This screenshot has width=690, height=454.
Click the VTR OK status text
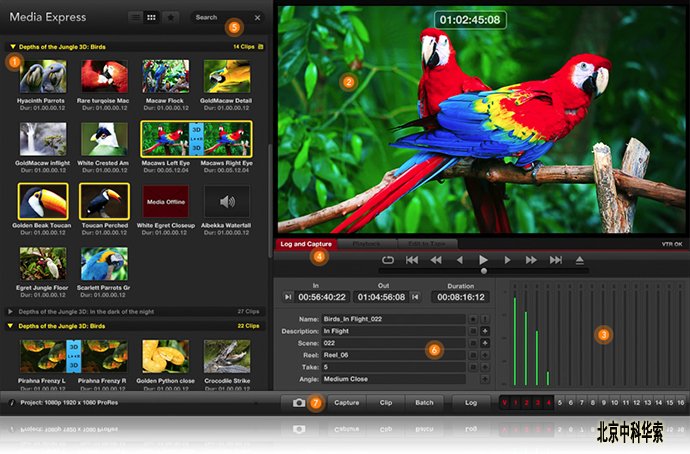coord(672,244)
